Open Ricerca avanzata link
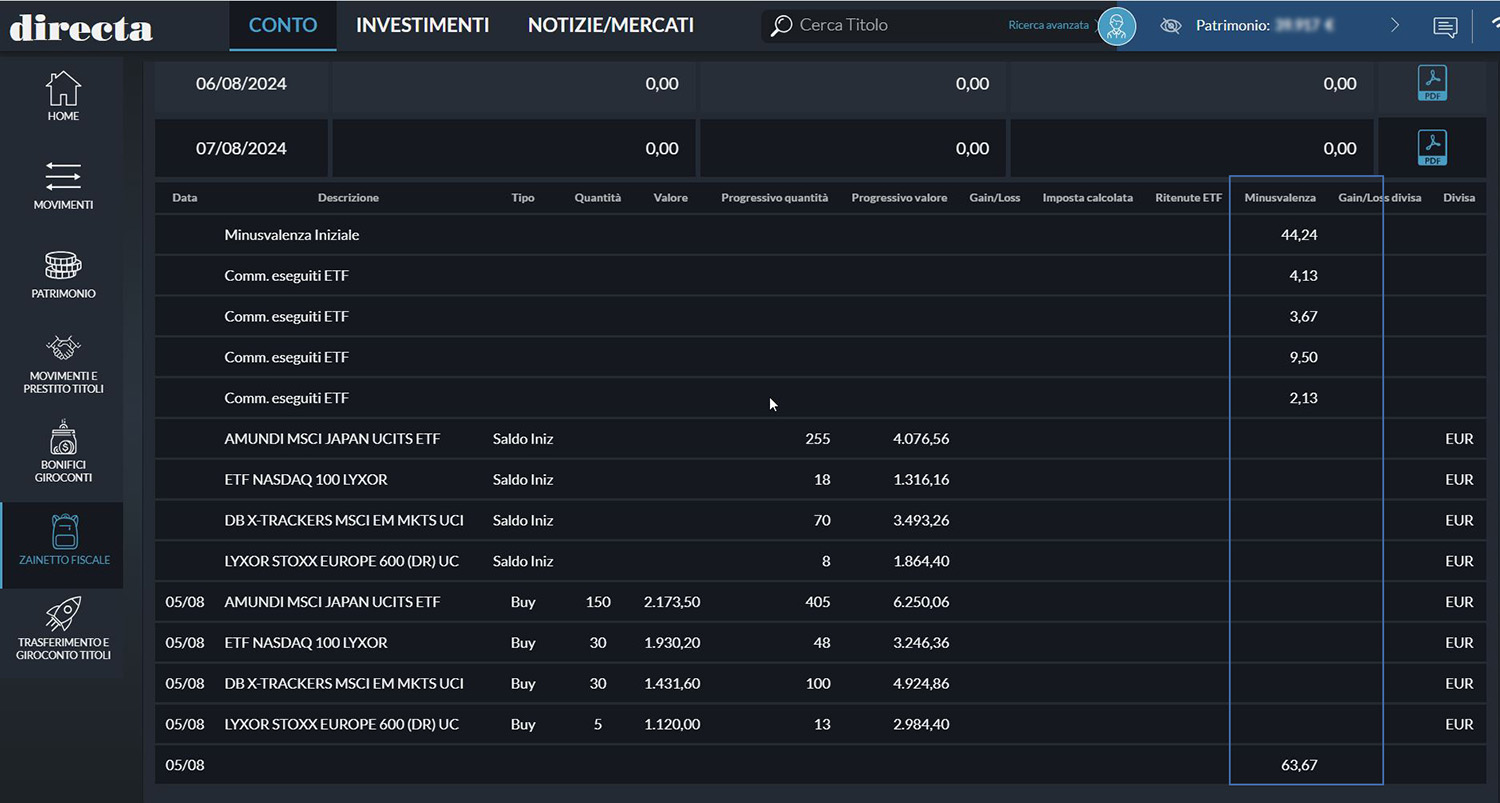 click(x=1048, y=25)
